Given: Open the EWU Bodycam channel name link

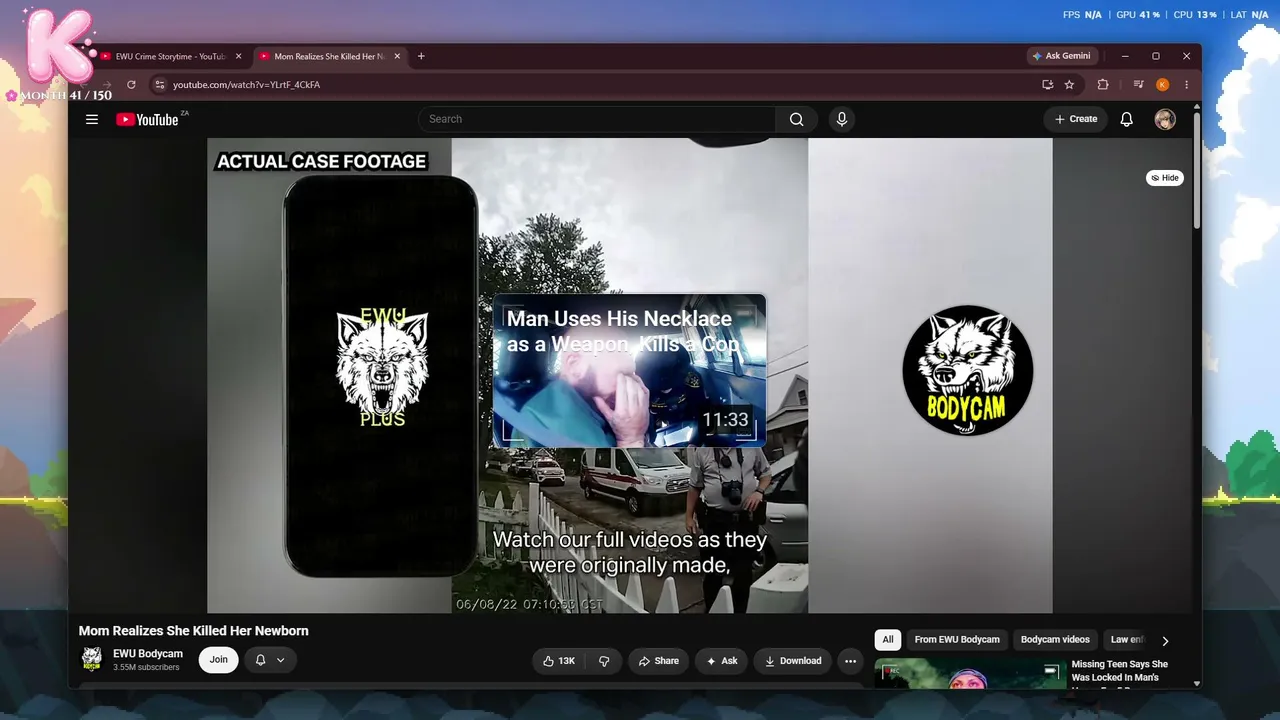Looking at the screenshot, I should tap(148, 654).
